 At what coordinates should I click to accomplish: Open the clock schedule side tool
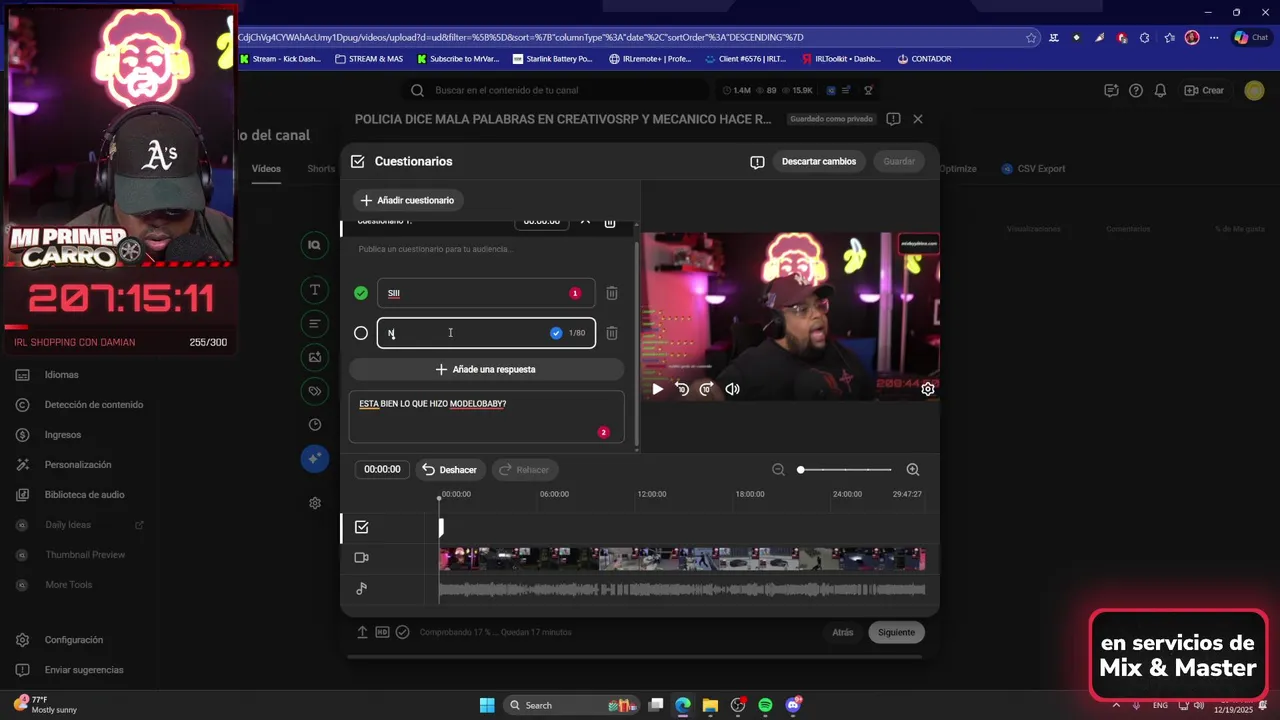coord(314,425)
